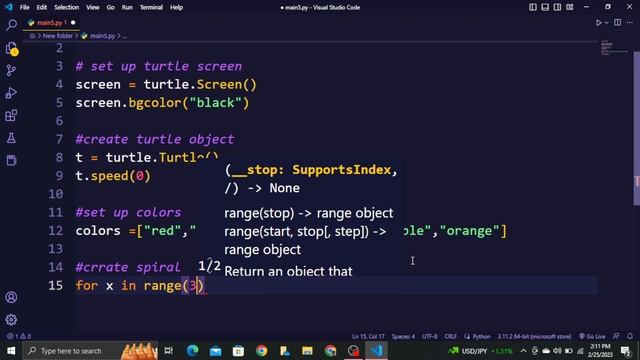Click the '"orange"' string on line 12
640x360 pixels.
(x=469, y=231)
